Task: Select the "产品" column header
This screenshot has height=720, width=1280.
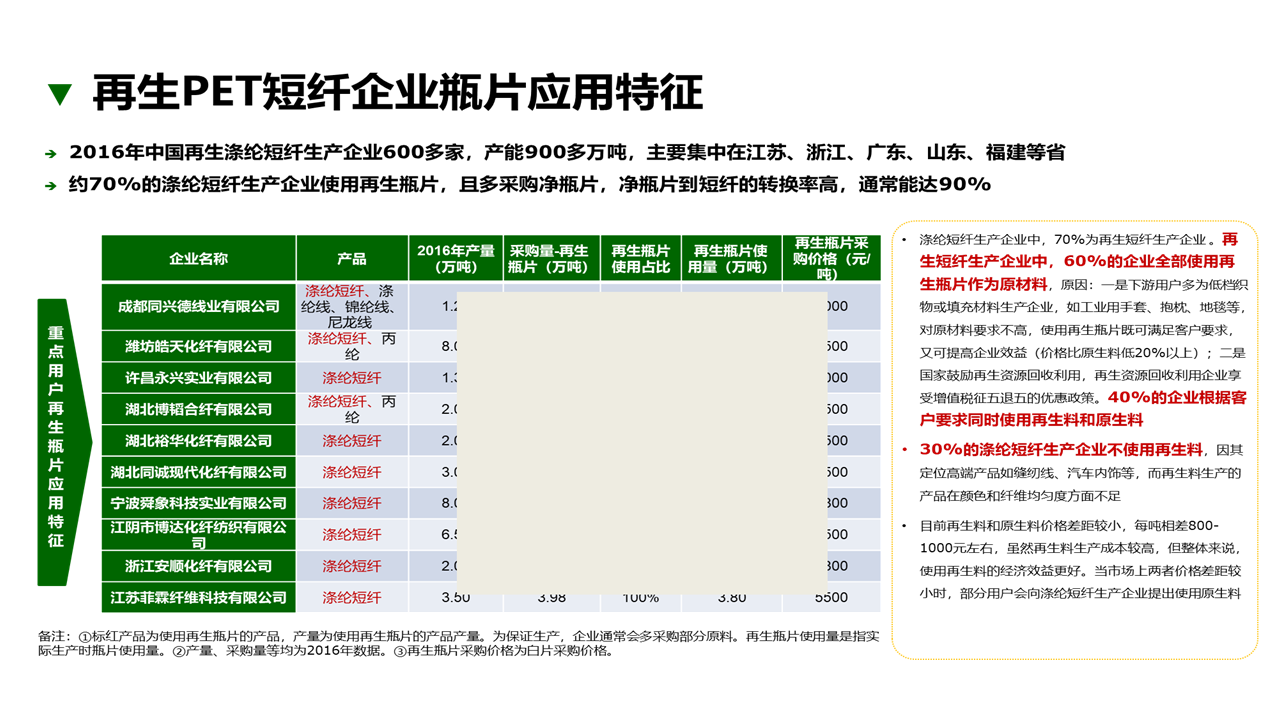Action: tap(351, 259)
